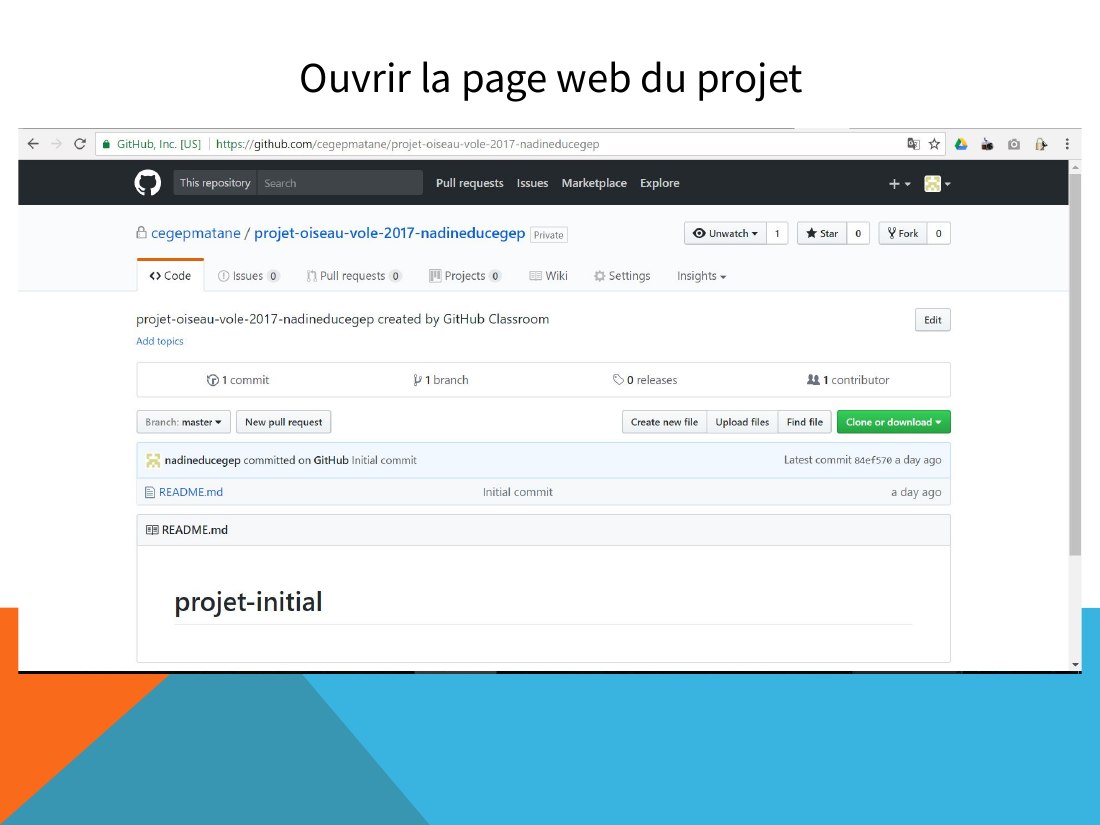
Task: Open the cegepmatane organization link
Action: (x=196, y=233)
